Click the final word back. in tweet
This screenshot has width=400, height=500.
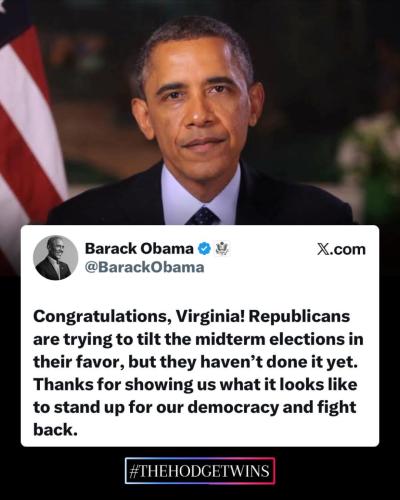click(x=55, y=429)
